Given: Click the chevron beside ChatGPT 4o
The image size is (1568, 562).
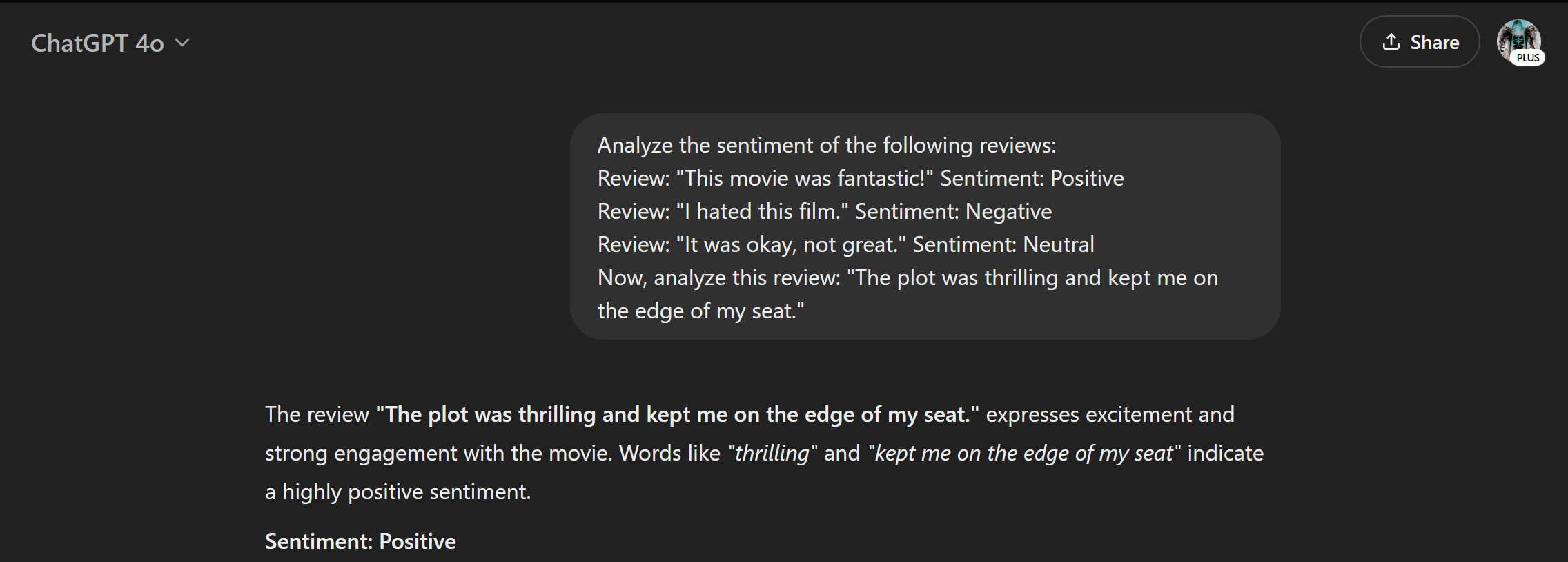Looking at the screenshot, I should pyautogui.click(x=182, y=43).
